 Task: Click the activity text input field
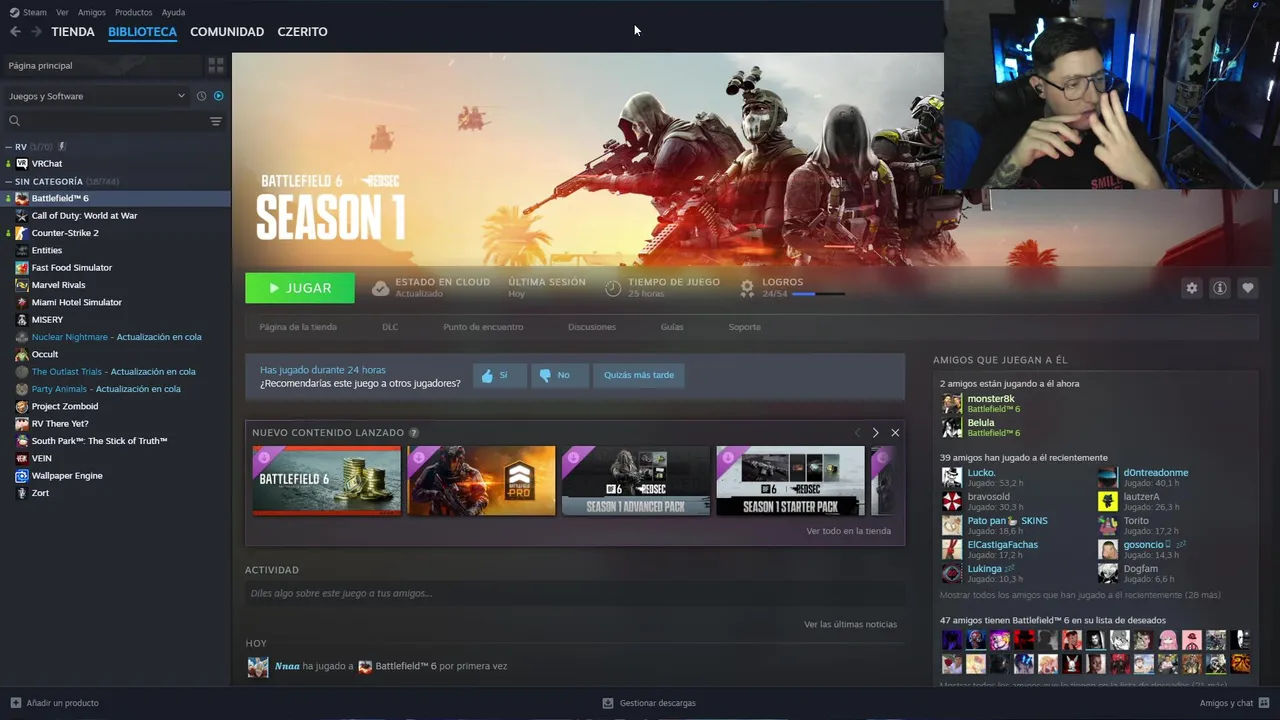tap(575, 593)
